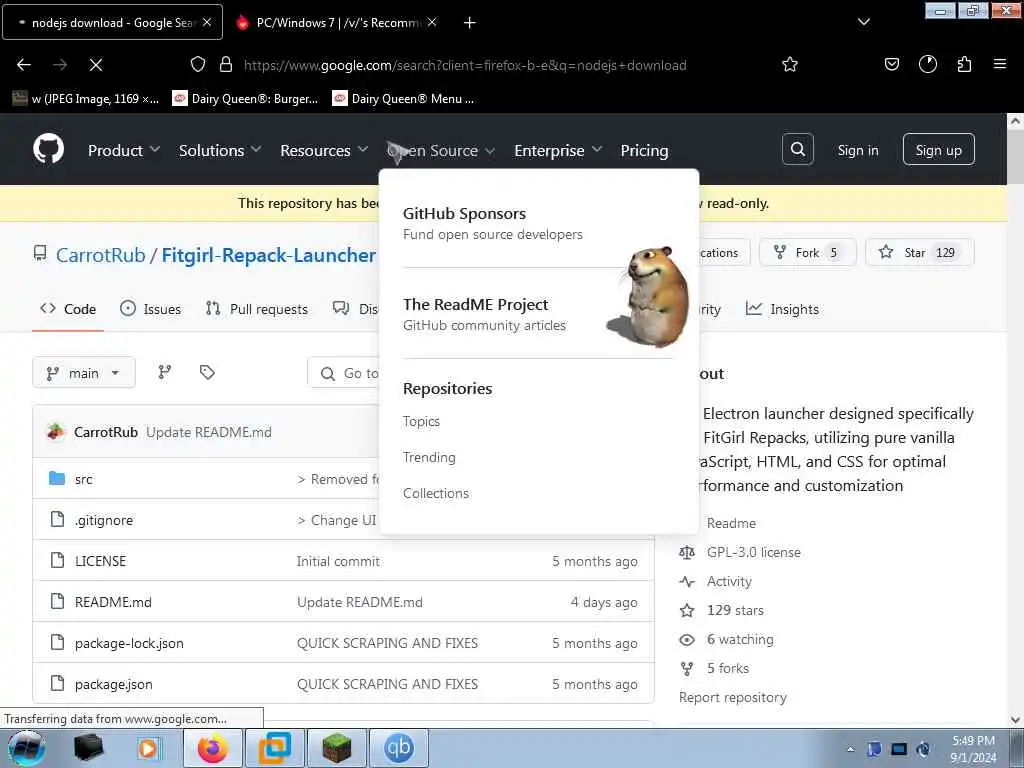Stop page loading with X button
Screen dimensions: 1024x768
coord(96,65)
